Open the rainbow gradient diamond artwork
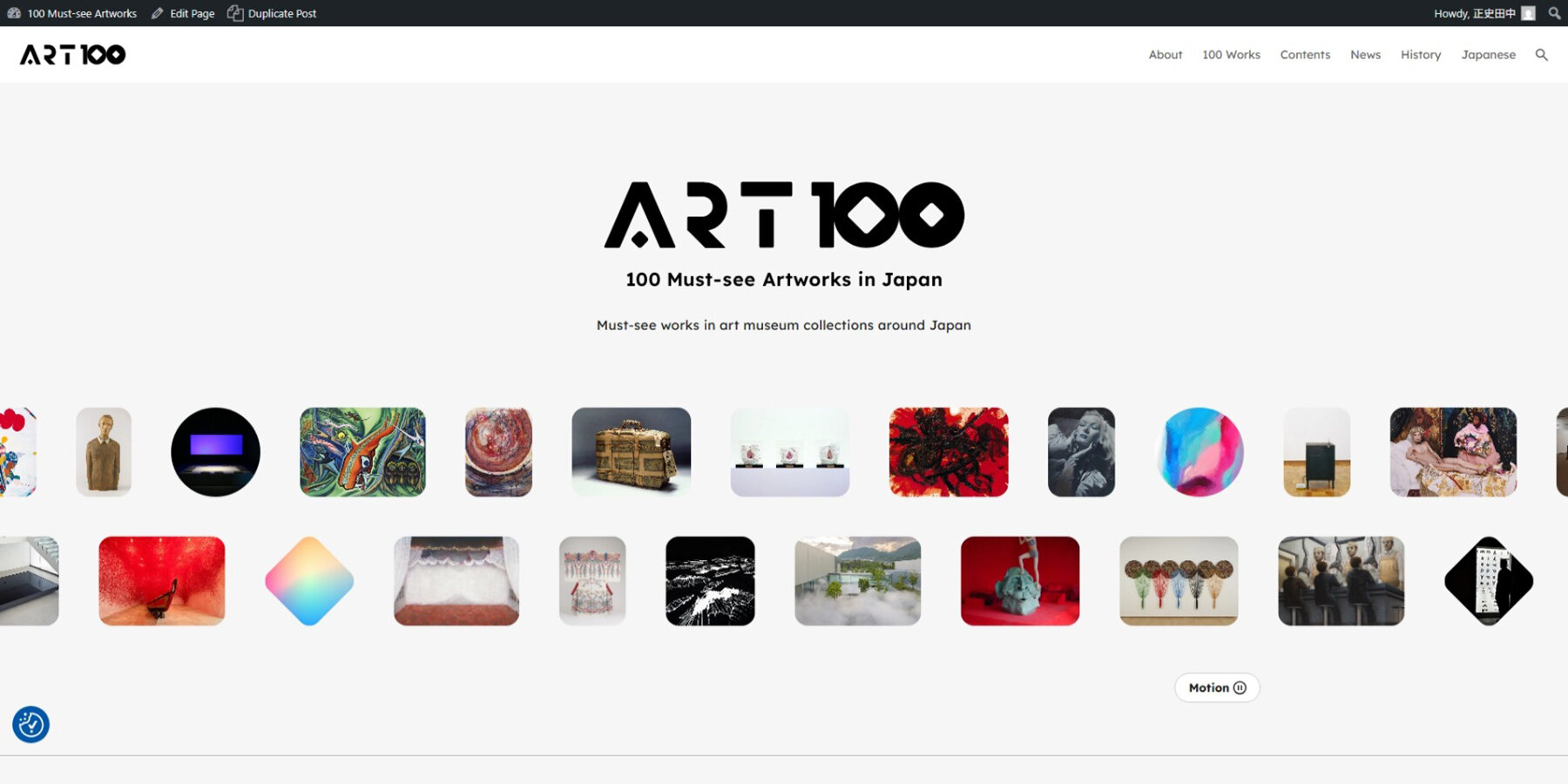This screenshot has height=784, width=1568. click(x=309, y=581)
